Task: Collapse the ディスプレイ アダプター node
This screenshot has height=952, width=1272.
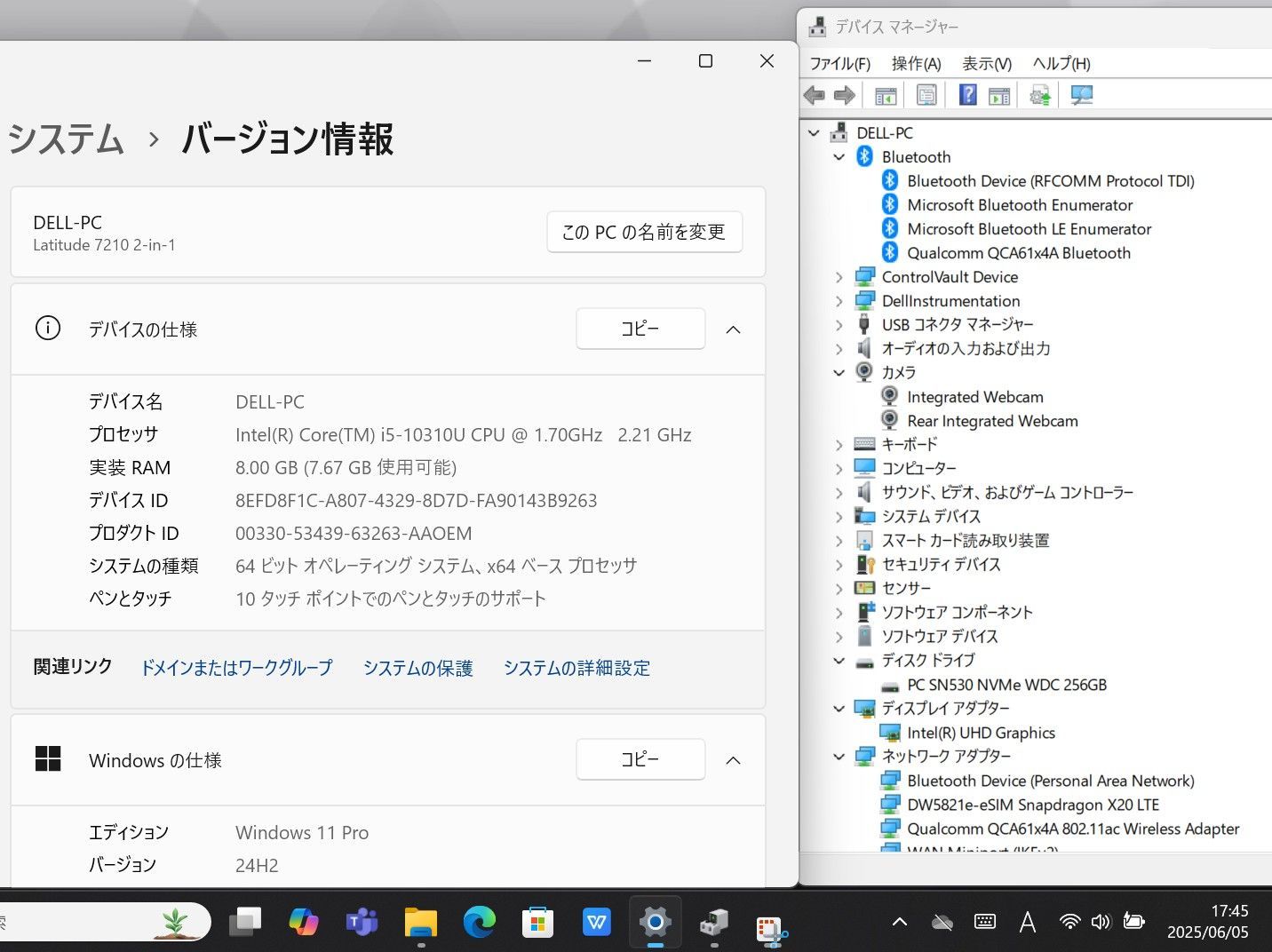Action: point(839,709)
